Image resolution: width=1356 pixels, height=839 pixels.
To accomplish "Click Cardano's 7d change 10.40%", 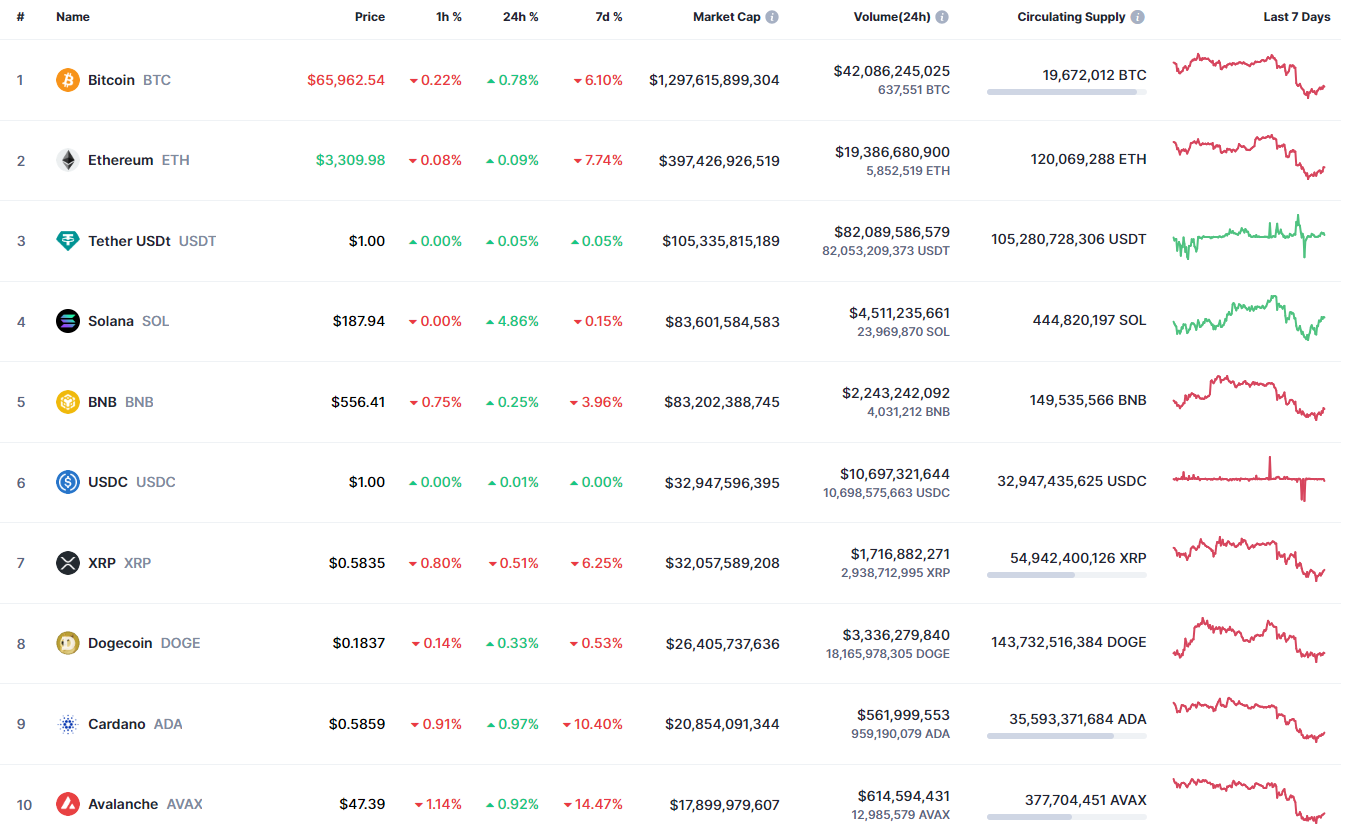I will pos(593,724).
